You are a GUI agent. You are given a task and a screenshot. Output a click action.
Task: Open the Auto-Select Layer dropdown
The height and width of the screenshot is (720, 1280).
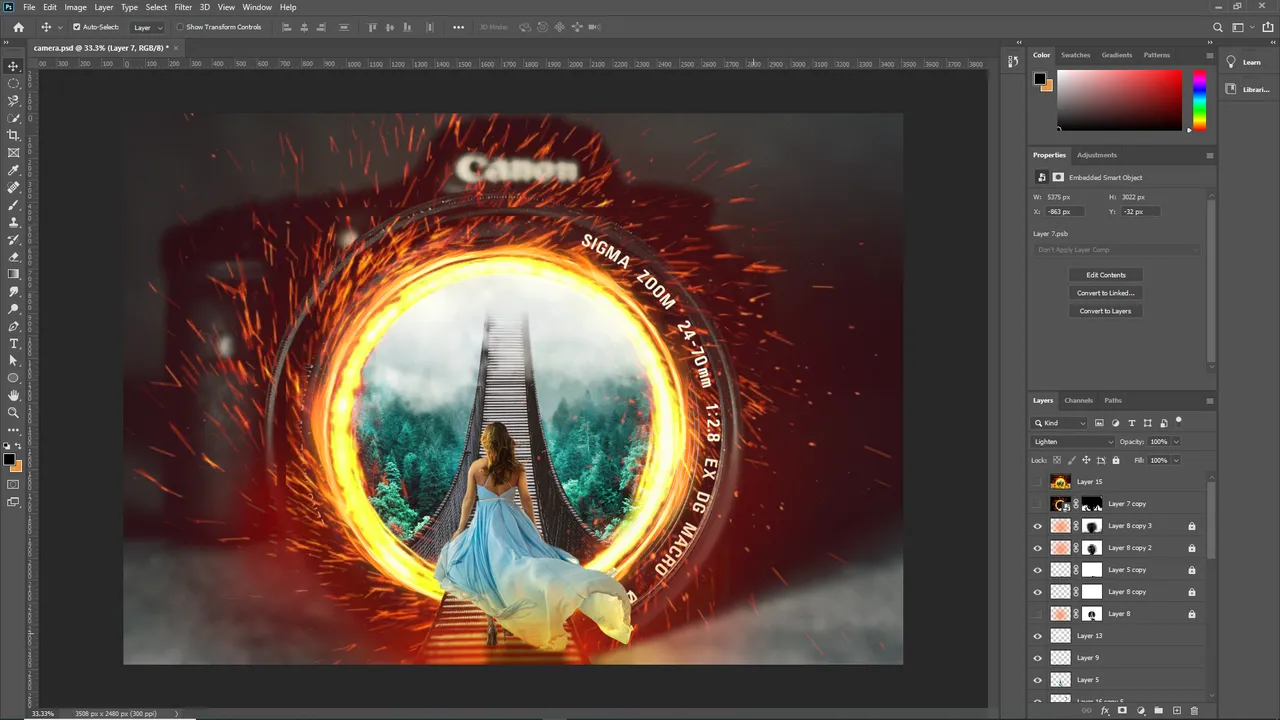click(148, 27)
